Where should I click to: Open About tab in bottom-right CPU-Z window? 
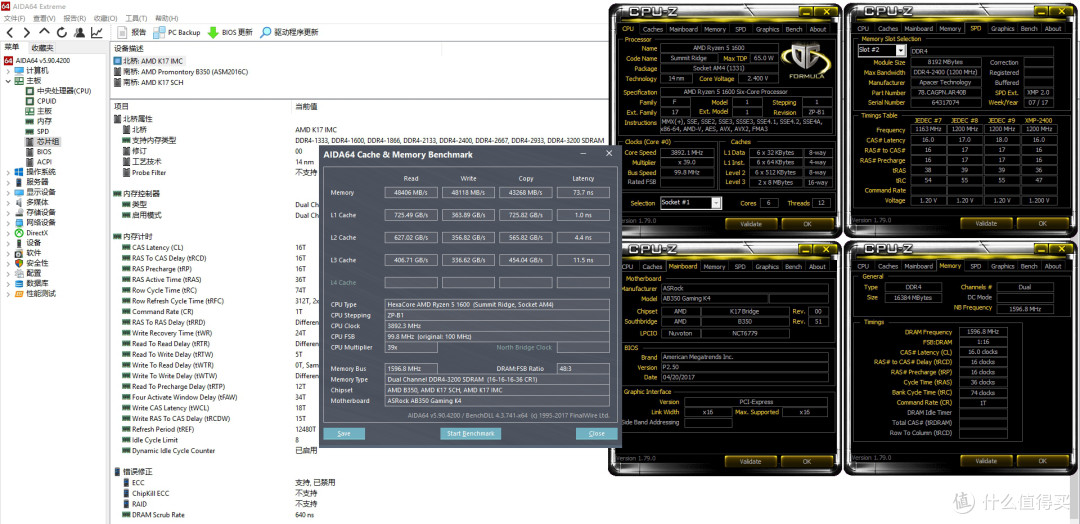1053,266
